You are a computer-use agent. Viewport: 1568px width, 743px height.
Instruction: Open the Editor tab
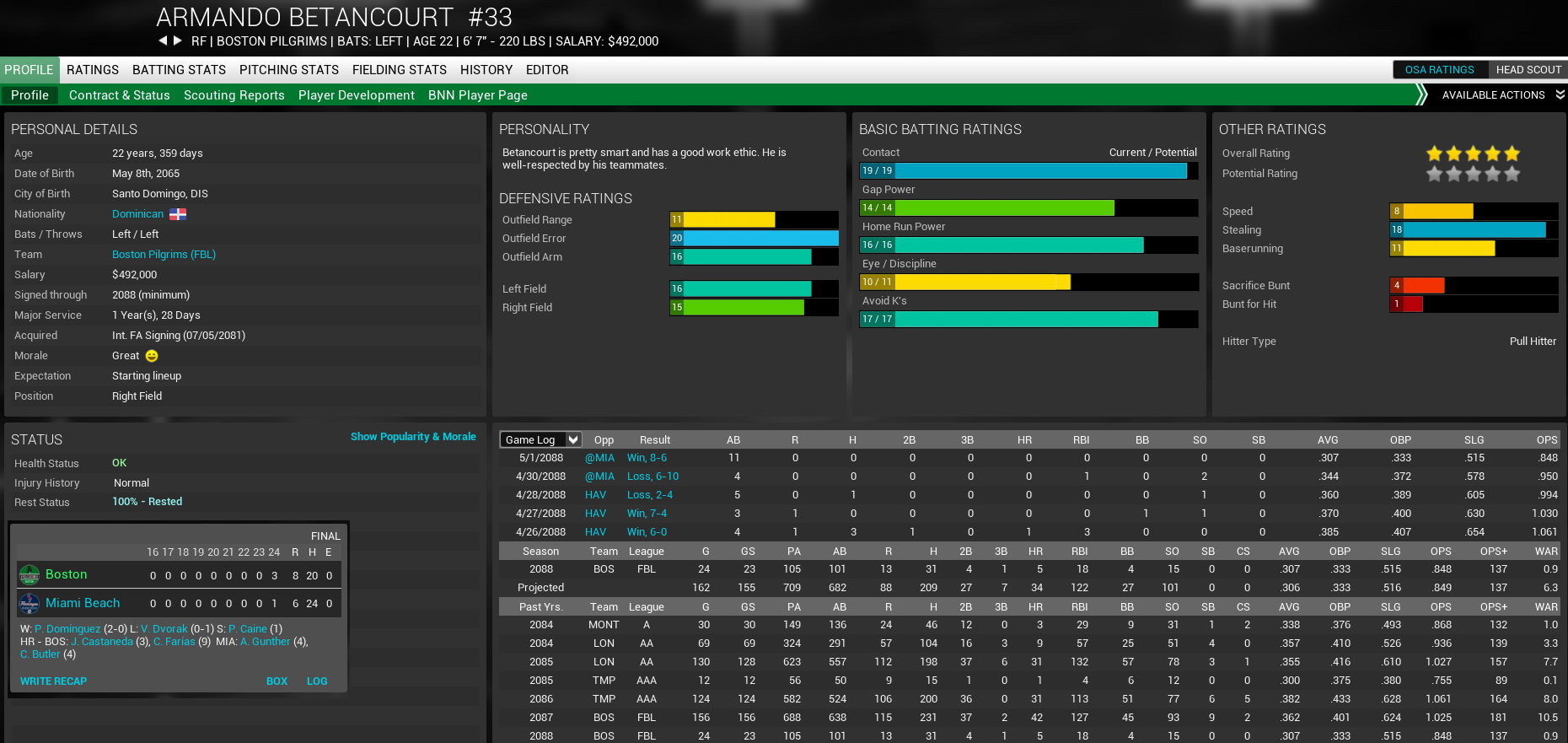[x=547, y=70]
